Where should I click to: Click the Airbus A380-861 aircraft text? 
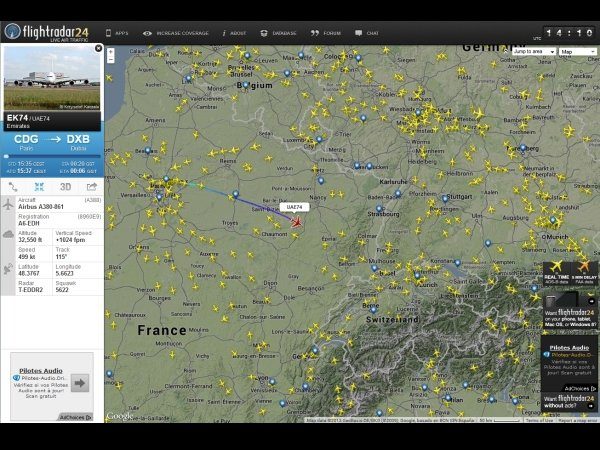click(x=41, y=207)
